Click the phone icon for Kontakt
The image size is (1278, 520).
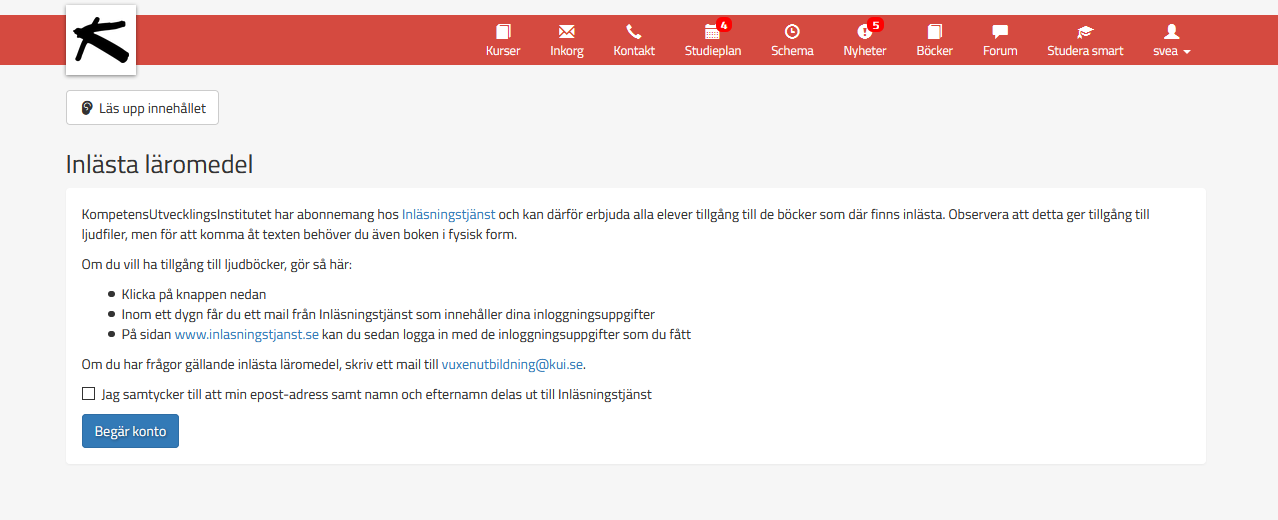pos(634,31)
